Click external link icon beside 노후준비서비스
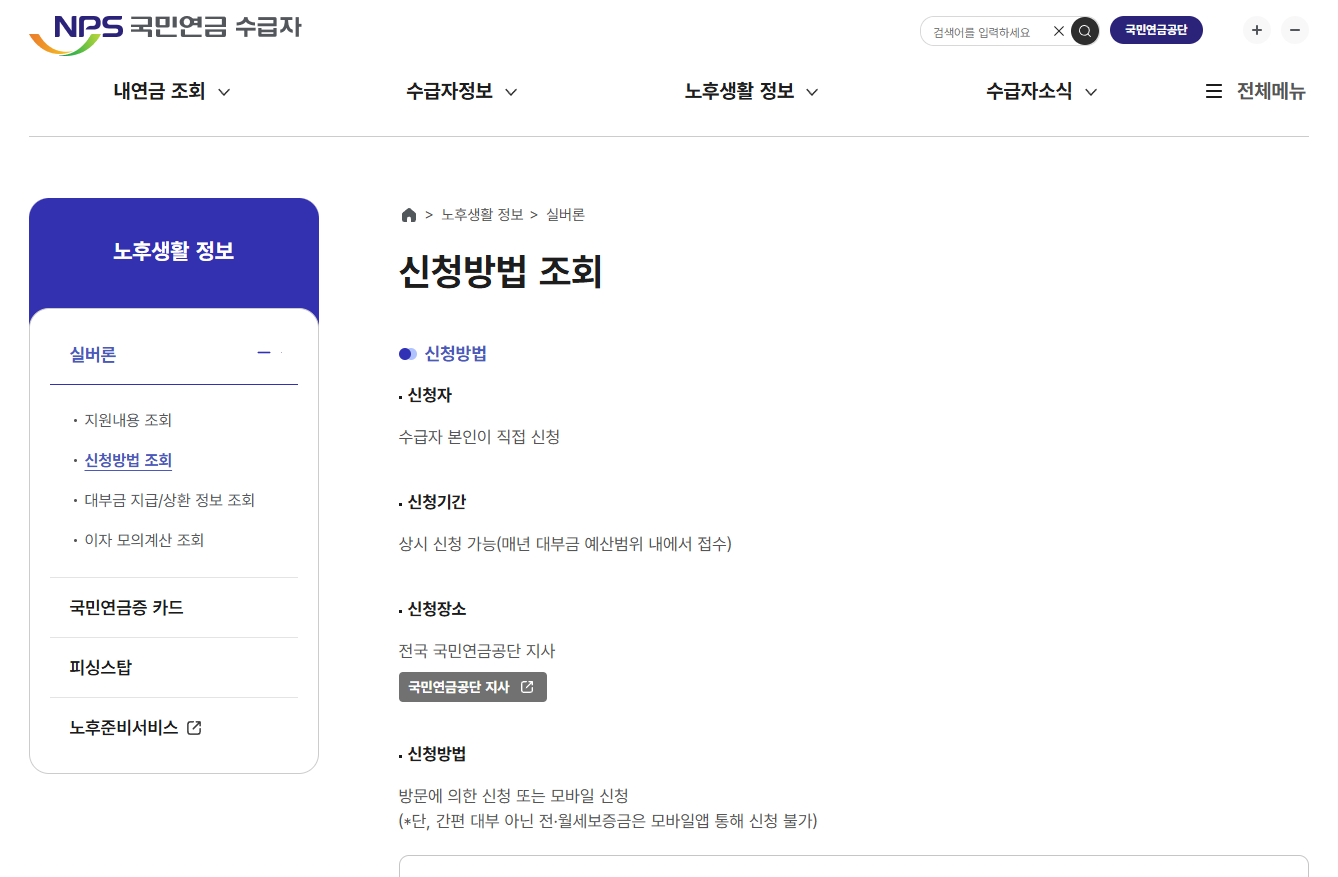The image size is (1338, 877). (x=194, y=728)
